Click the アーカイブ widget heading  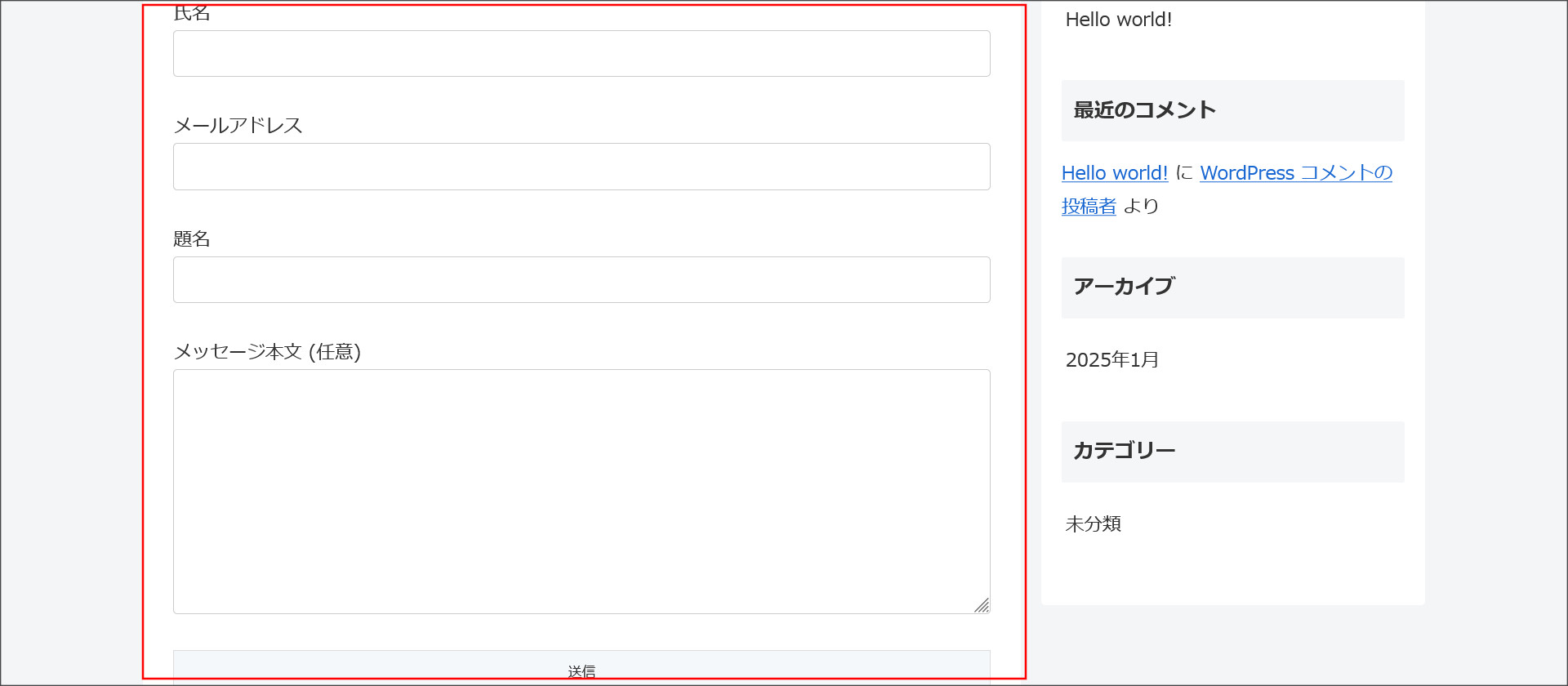(1124, 287)
